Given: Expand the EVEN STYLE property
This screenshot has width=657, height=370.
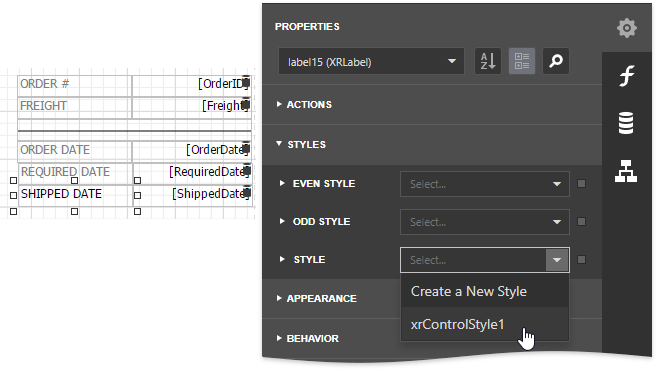Looking at the screenshot, I should [x=282, y=183].
